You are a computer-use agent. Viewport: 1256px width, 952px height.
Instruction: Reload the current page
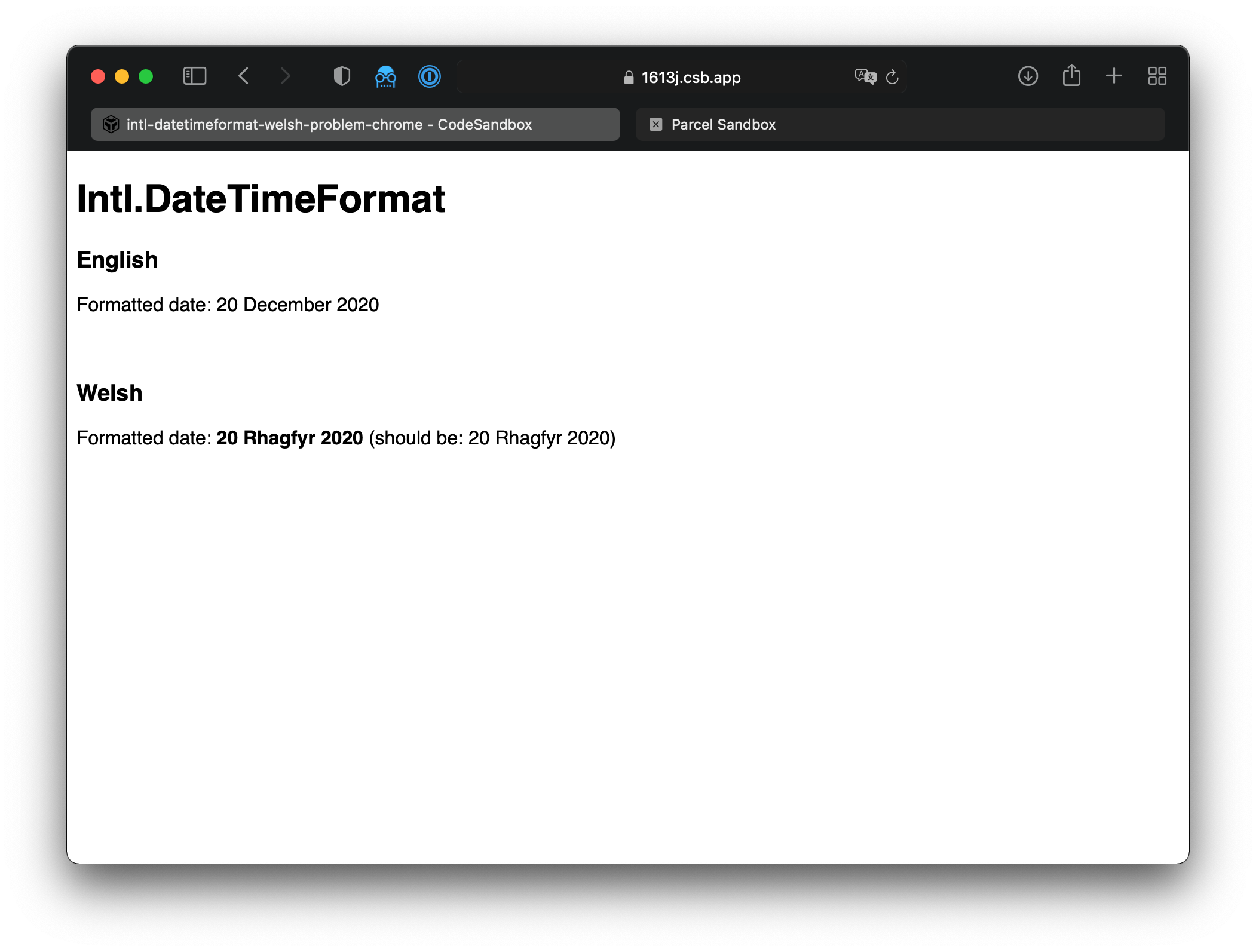[893, 76]
